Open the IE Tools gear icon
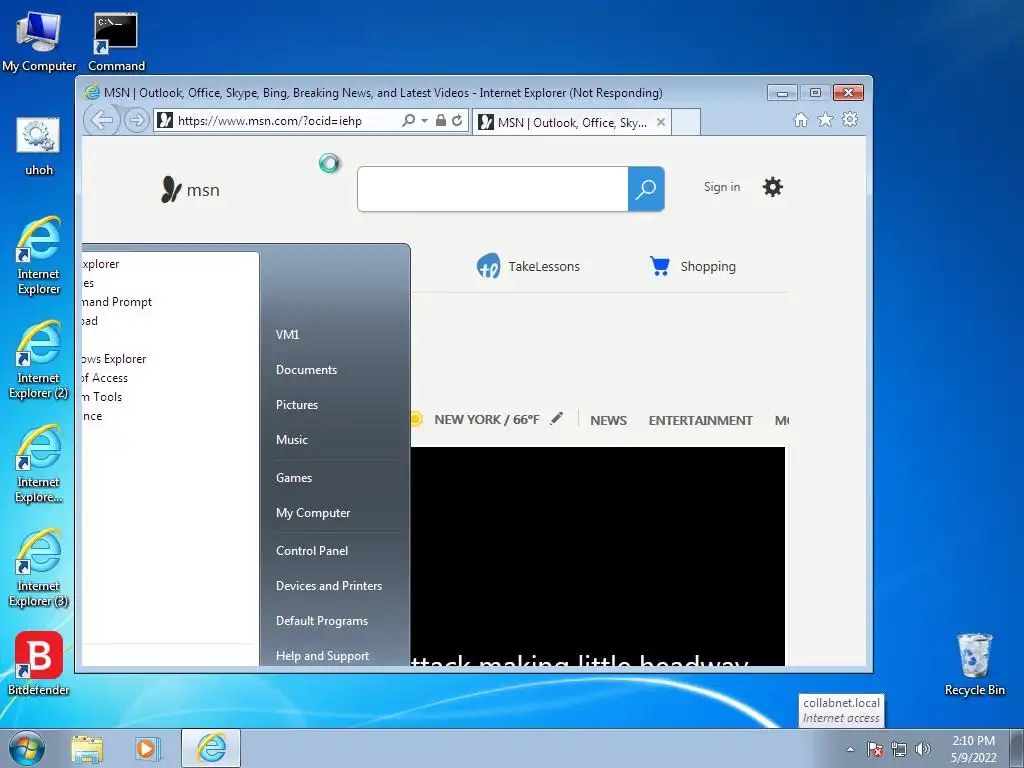Screen dimensions: 1024x768 pos(850,120)
